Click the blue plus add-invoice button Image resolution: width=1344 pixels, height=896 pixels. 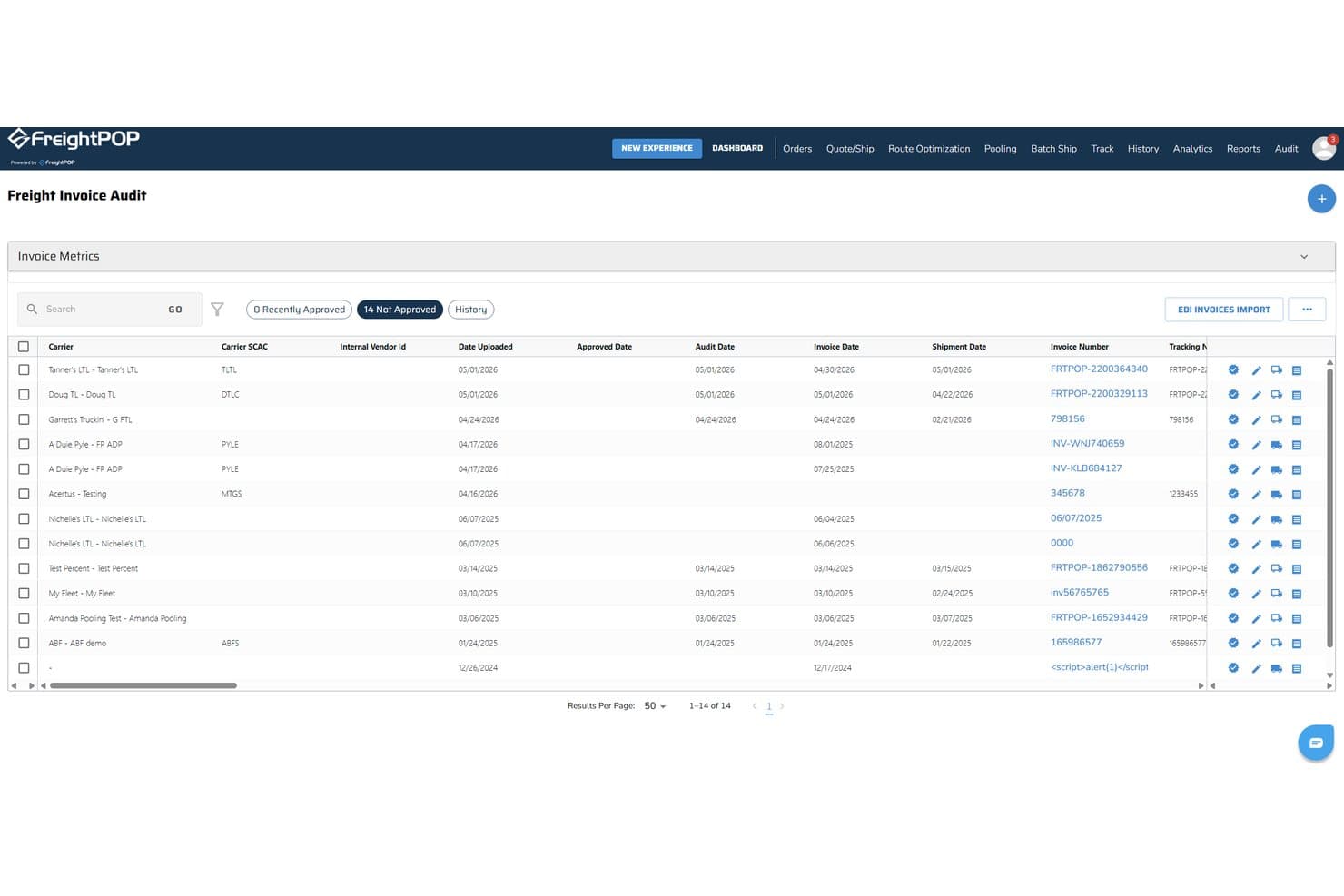point(1321,199)
